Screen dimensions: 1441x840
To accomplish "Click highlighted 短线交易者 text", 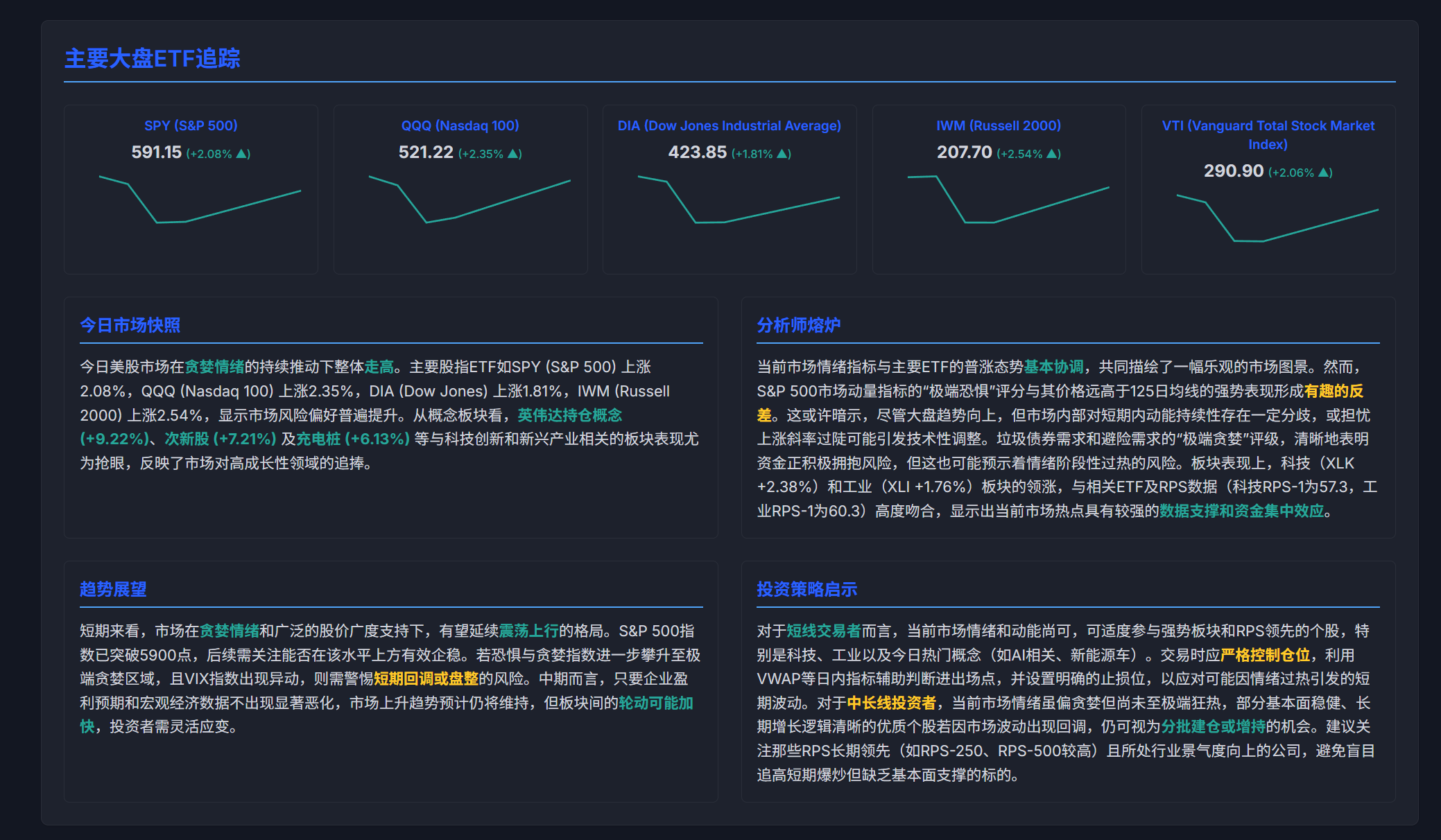I will [823, 631].
